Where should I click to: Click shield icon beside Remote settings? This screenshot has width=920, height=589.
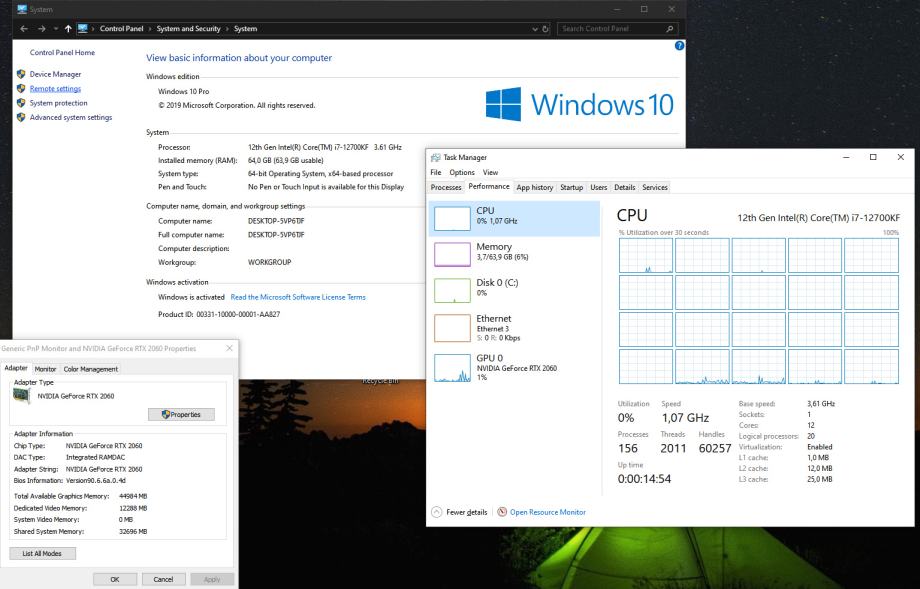point(21,89)
